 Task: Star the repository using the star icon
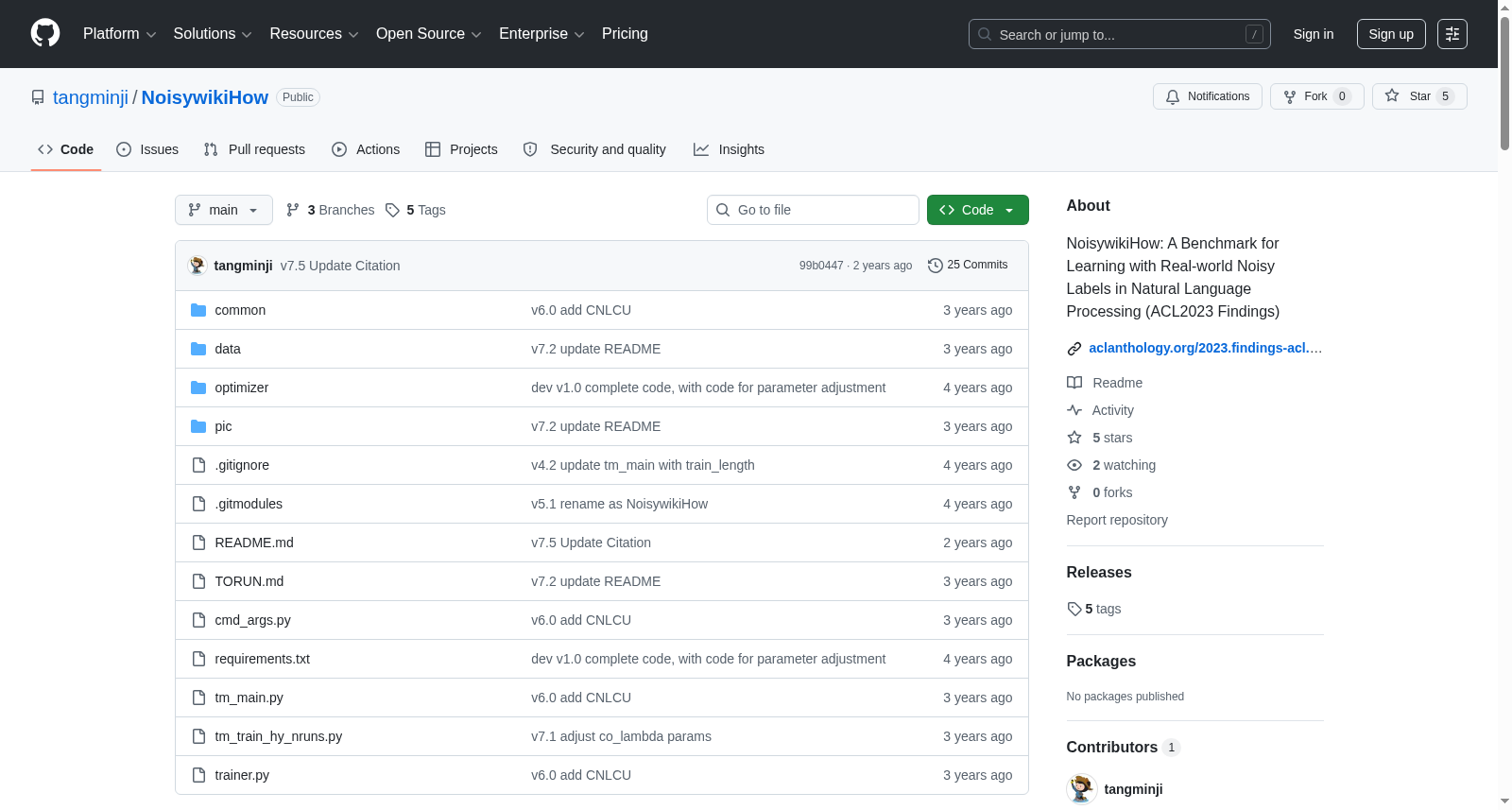(x=1392, y=95)
